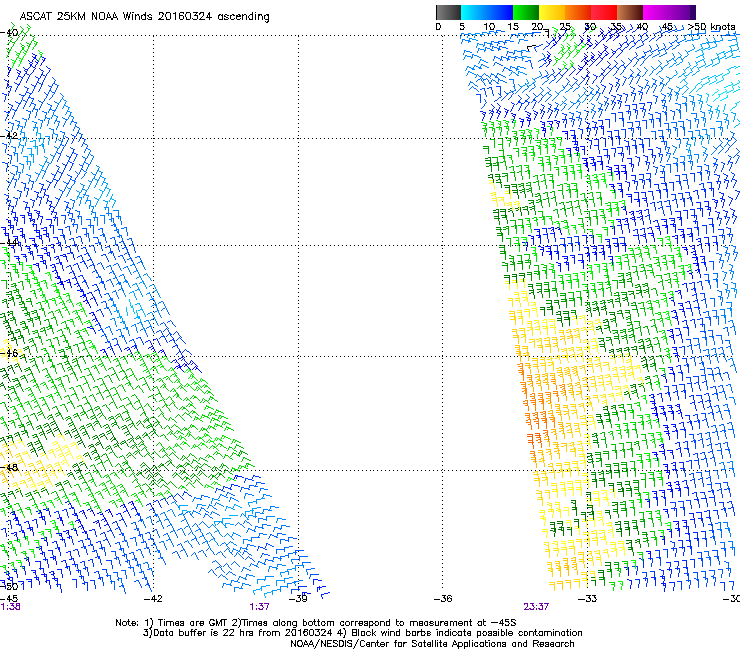
Task: Click the 'NOAA/NESDIS/Center for Satellite Applications and Research' credit
Action: point(432,644)
